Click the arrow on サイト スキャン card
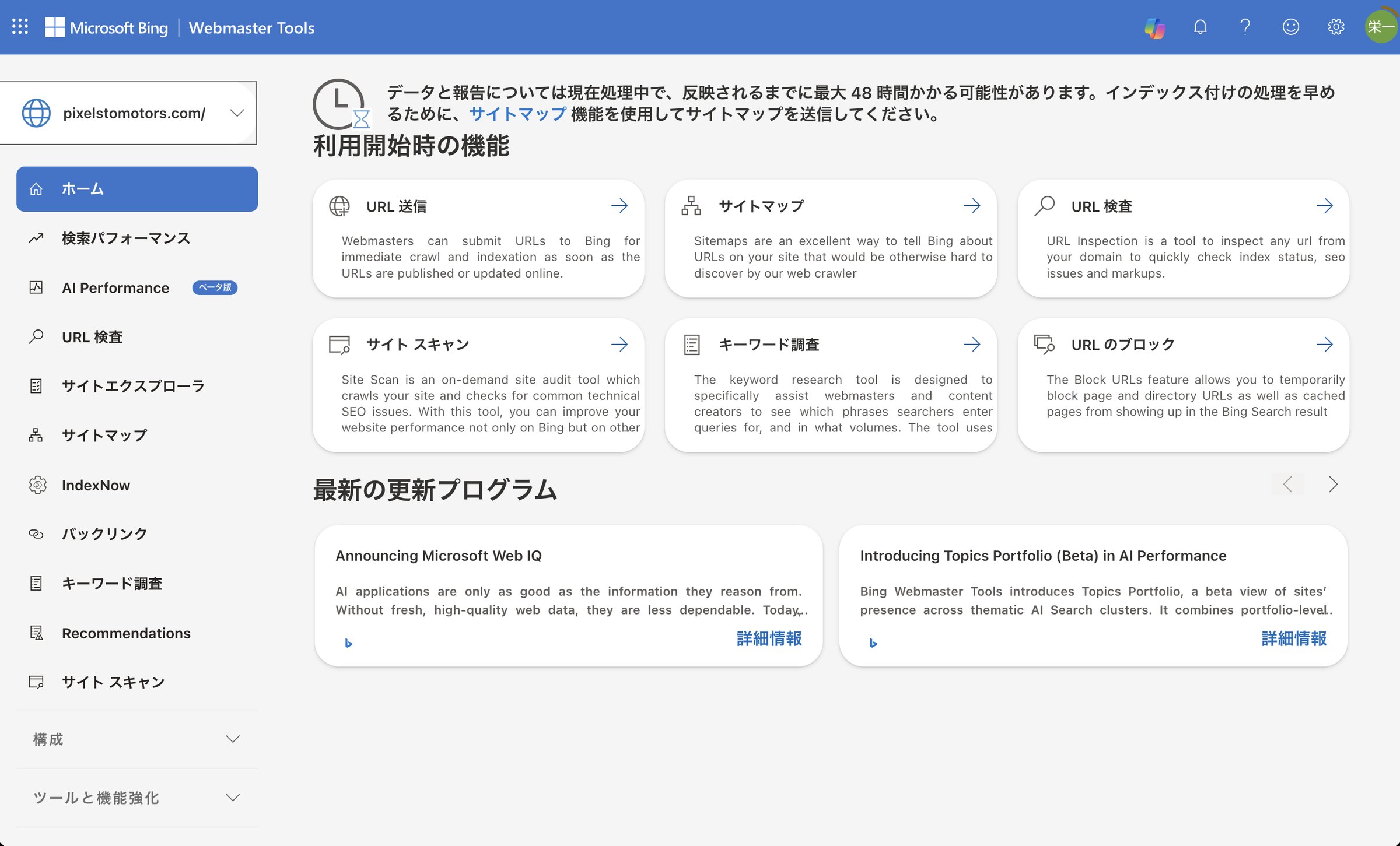This screenshot has width=1400, height=846. click(x=619, y=345)
